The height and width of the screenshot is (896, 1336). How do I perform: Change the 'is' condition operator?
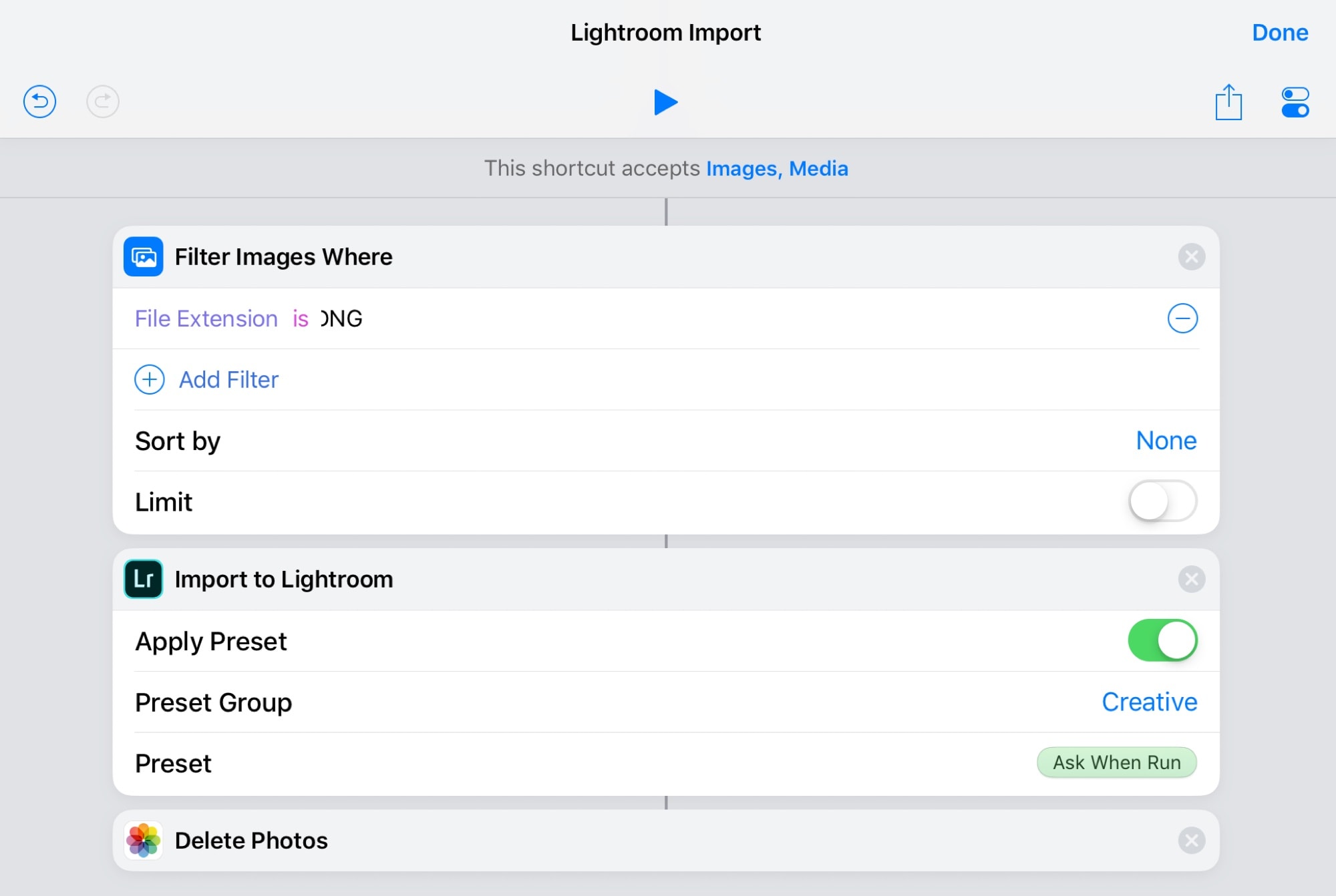[x=299, y=318]
